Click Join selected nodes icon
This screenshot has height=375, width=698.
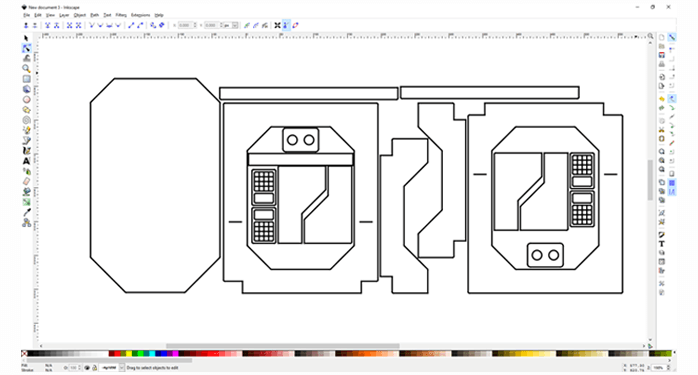(x=47, y=25)
